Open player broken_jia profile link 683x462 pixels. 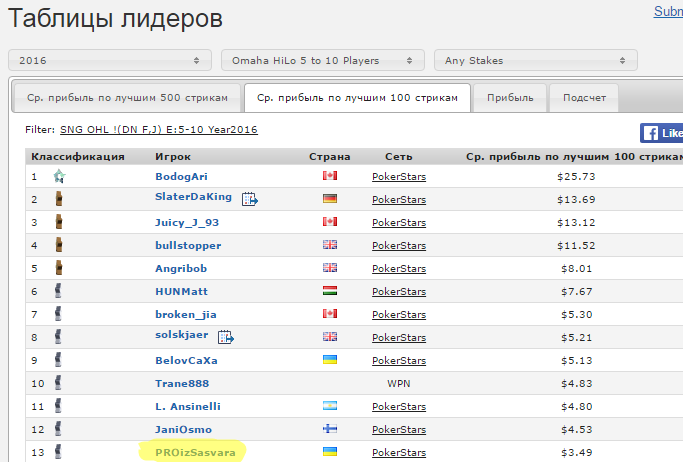(186, 314)
